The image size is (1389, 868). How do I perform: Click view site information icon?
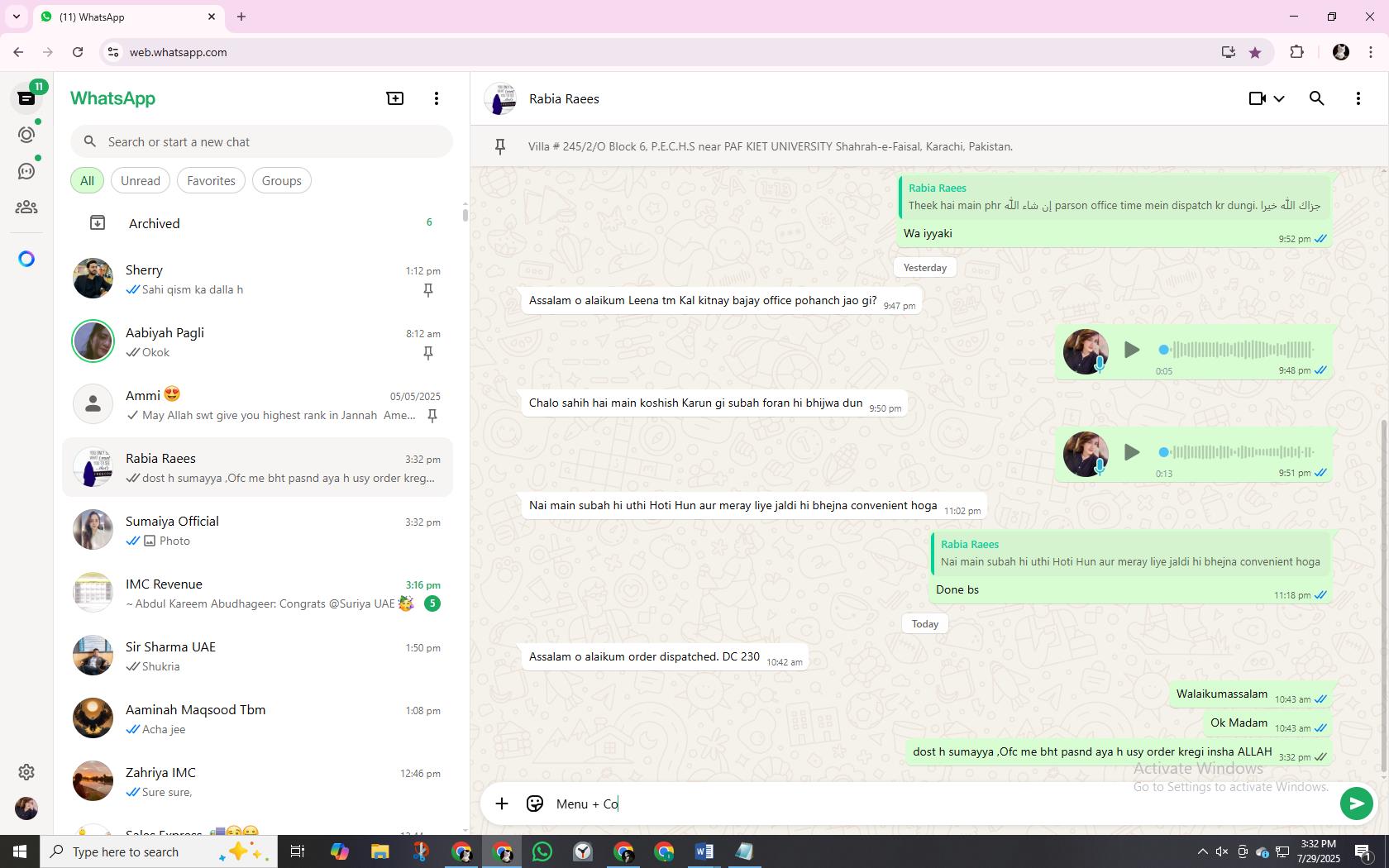pyautogui.click(x=113, y=52)
